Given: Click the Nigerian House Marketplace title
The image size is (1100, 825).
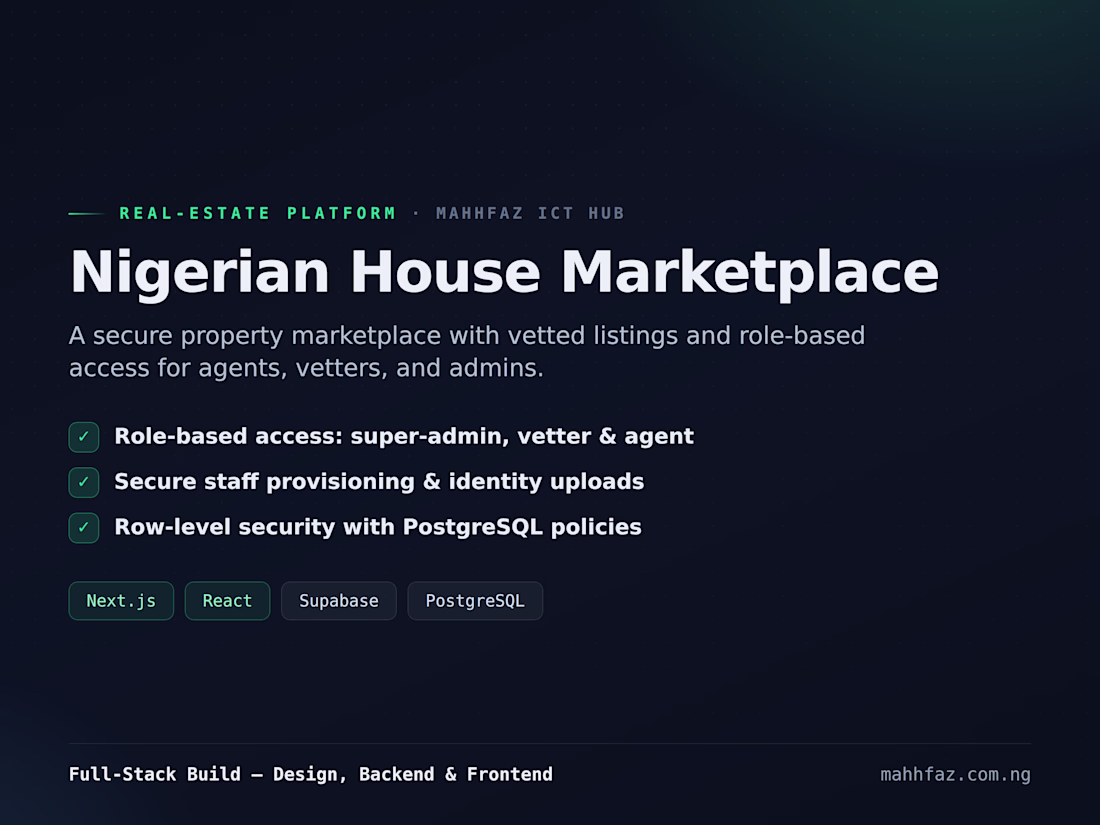Looking at the screenshot, I should pos(504,272).
